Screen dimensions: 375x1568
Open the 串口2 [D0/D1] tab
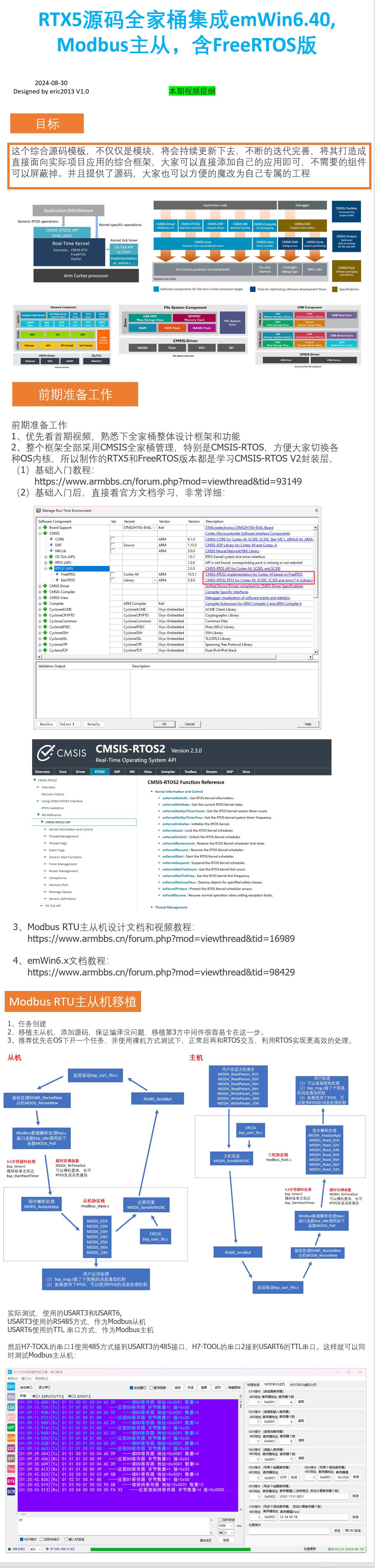click(x=79, y=1396)
